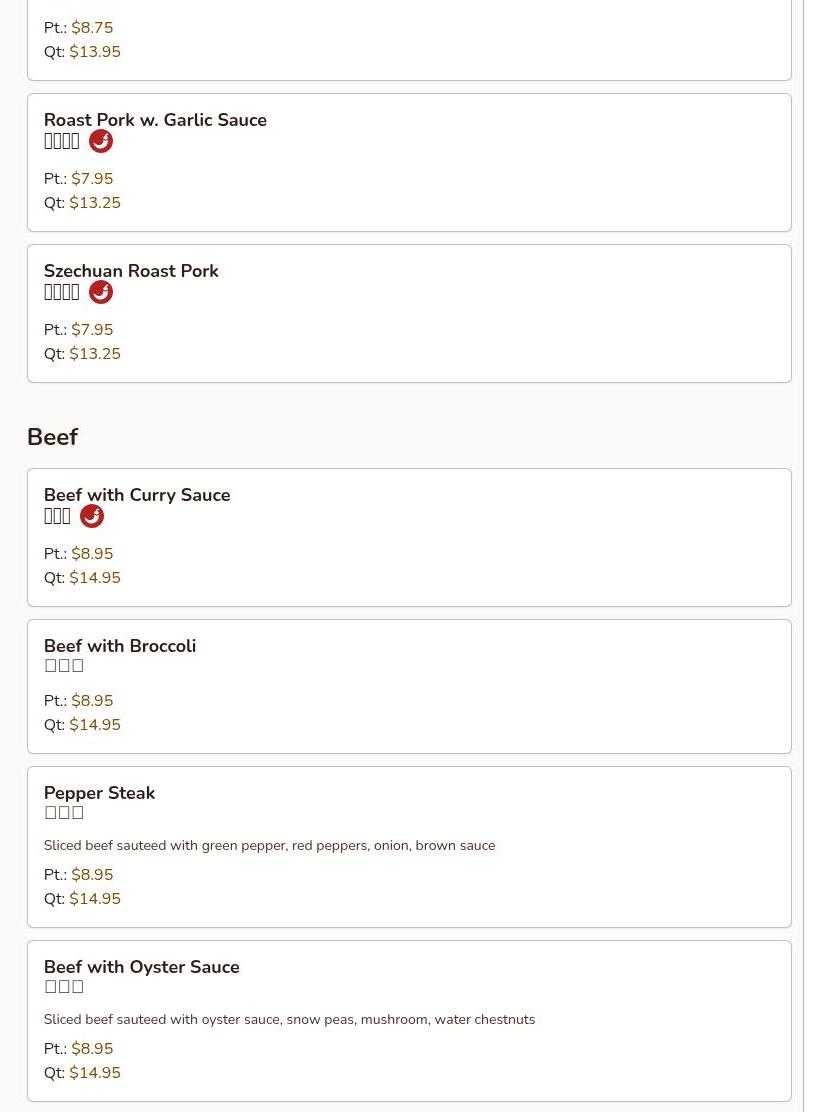Image resolution: width=824 pixels, height=1112 pixels.
Task: Click Qt. $13.95 price at top card
Action: pyautogui.click(x=94, y=52)
